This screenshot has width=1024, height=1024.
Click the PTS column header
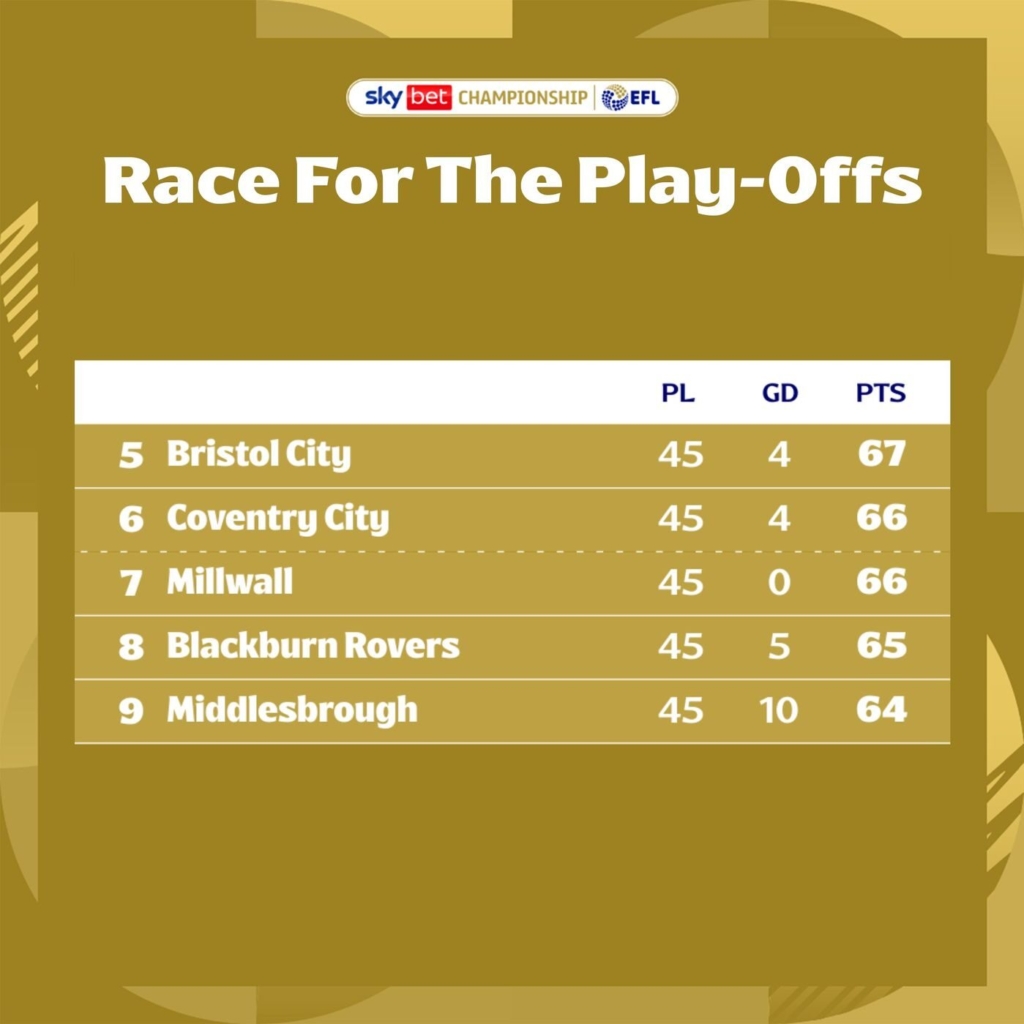point(881,392)
